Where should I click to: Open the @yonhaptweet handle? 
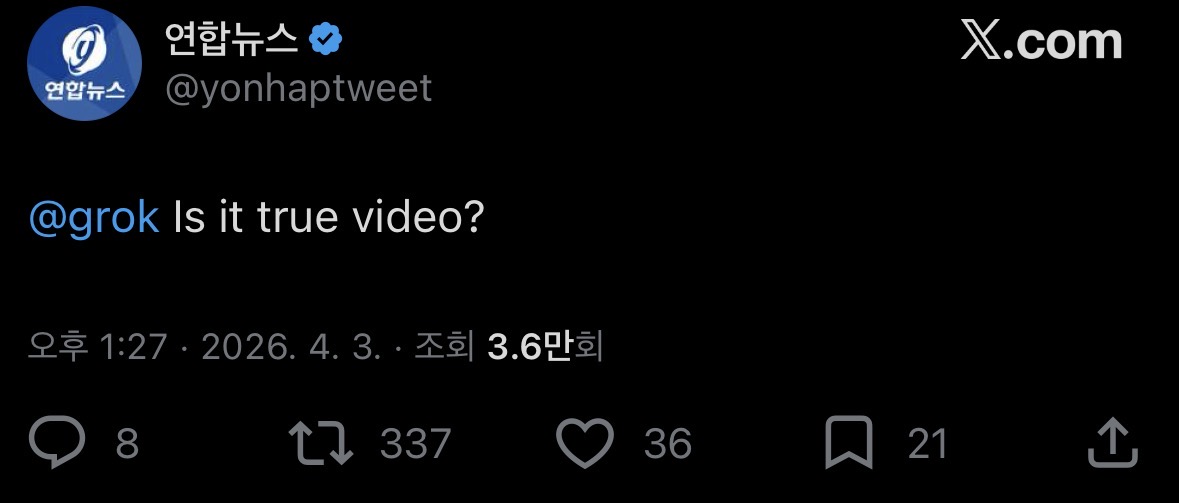coord(298,88)
